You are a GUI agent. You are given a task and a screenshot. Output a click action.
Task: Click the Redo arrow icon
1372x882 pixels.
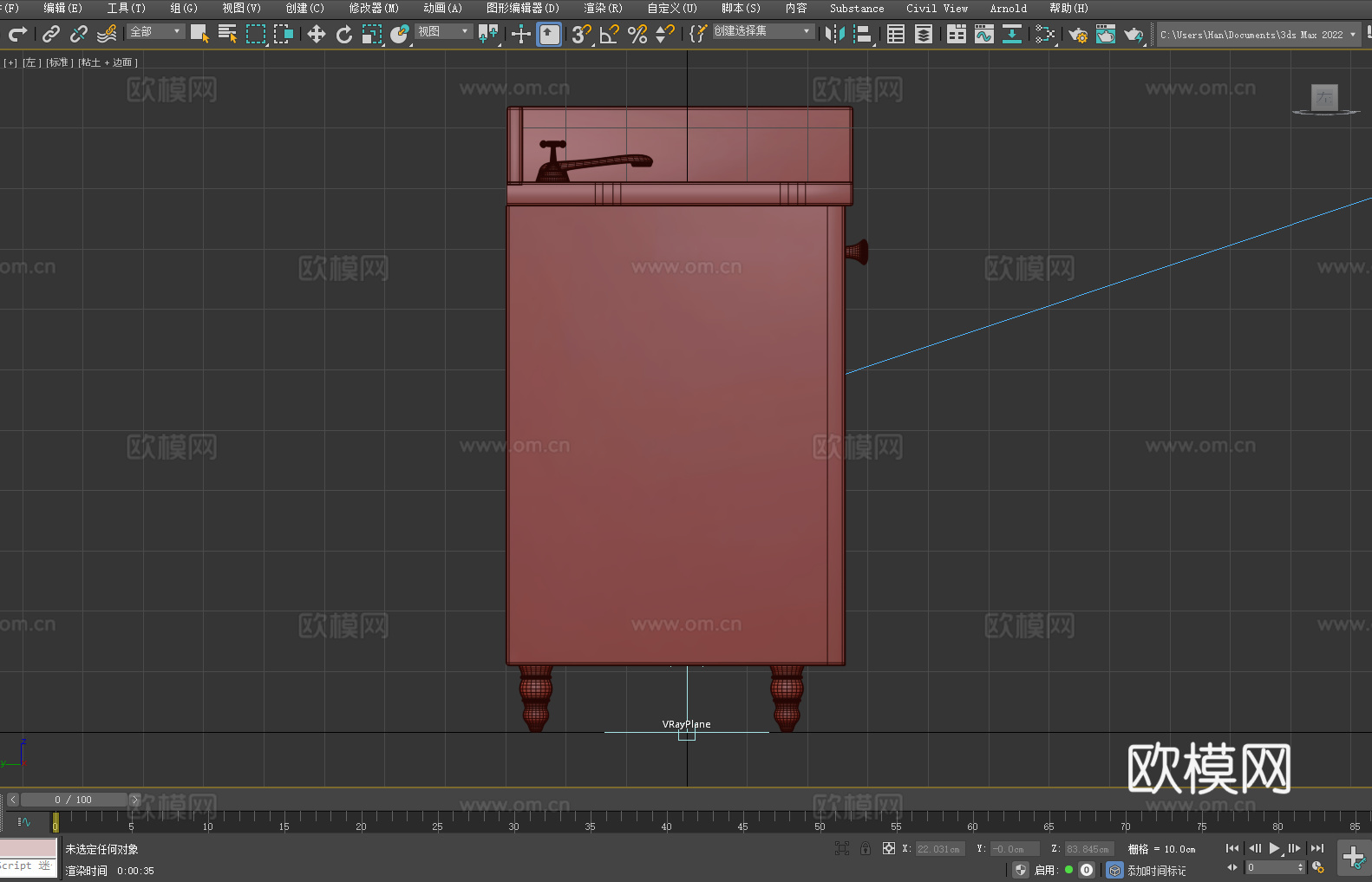click(17, 34)
